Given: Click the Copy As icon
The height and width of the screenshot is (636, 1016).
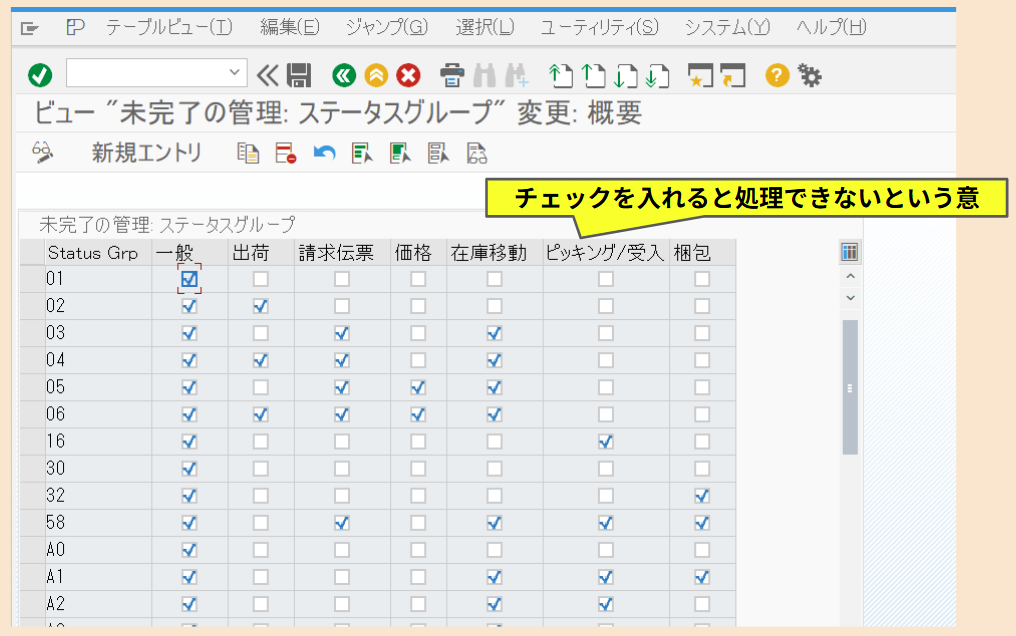Looking at the screenshot, I should pyautogui.click(x=248, y=153).
